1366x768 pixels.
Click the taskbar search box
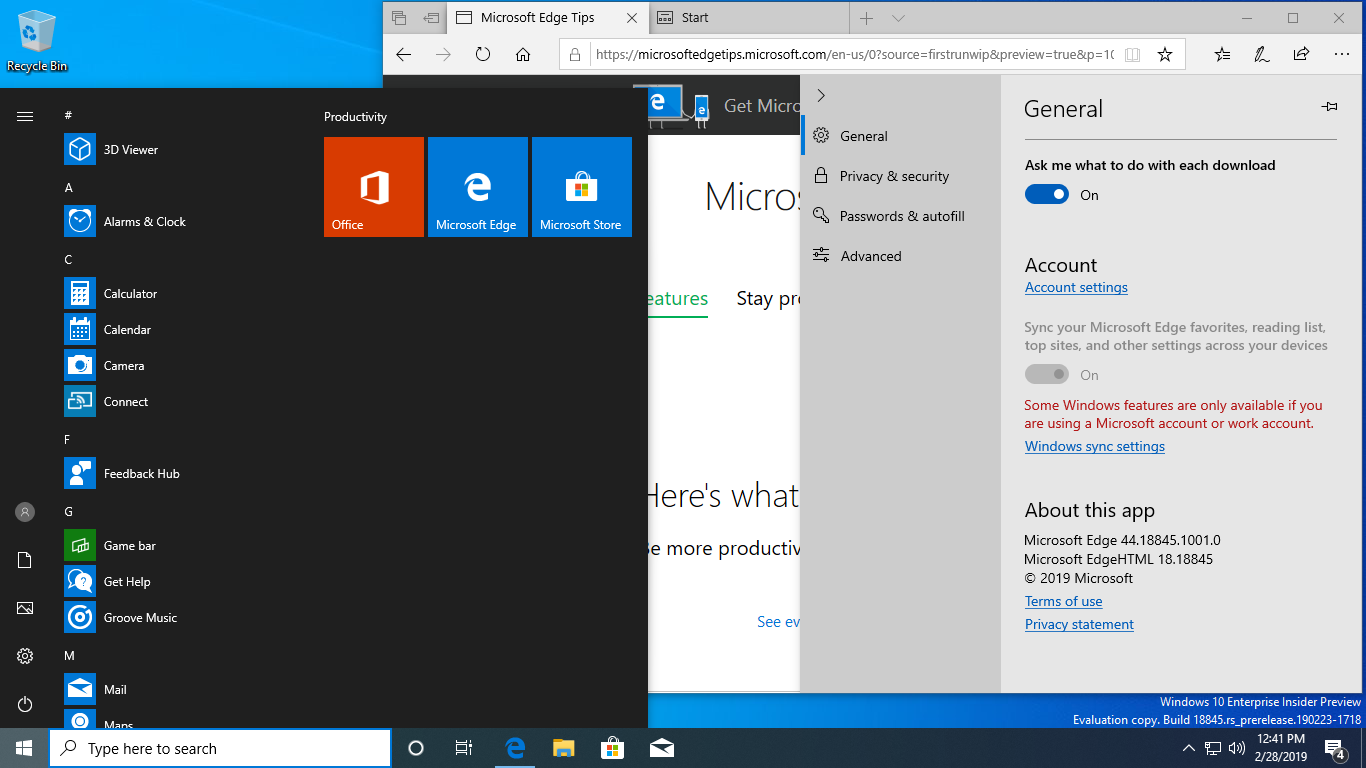pyautogui.click(x=220, y=748)
